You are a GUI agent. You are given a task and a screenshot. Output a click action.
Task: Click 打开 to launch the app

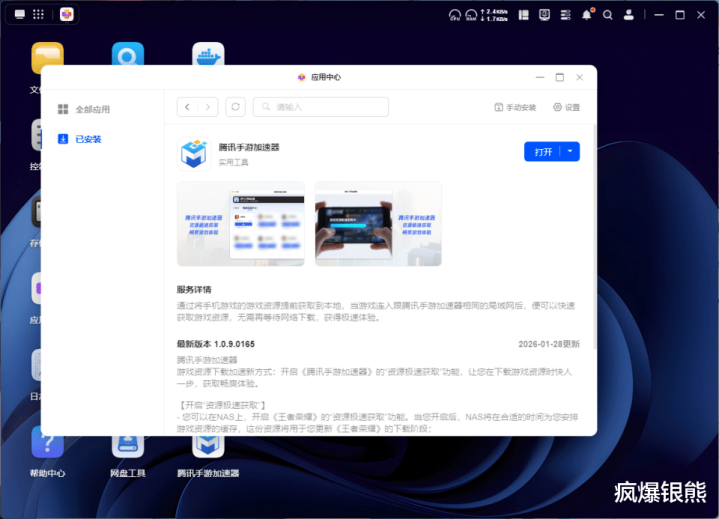pos(543,152)
